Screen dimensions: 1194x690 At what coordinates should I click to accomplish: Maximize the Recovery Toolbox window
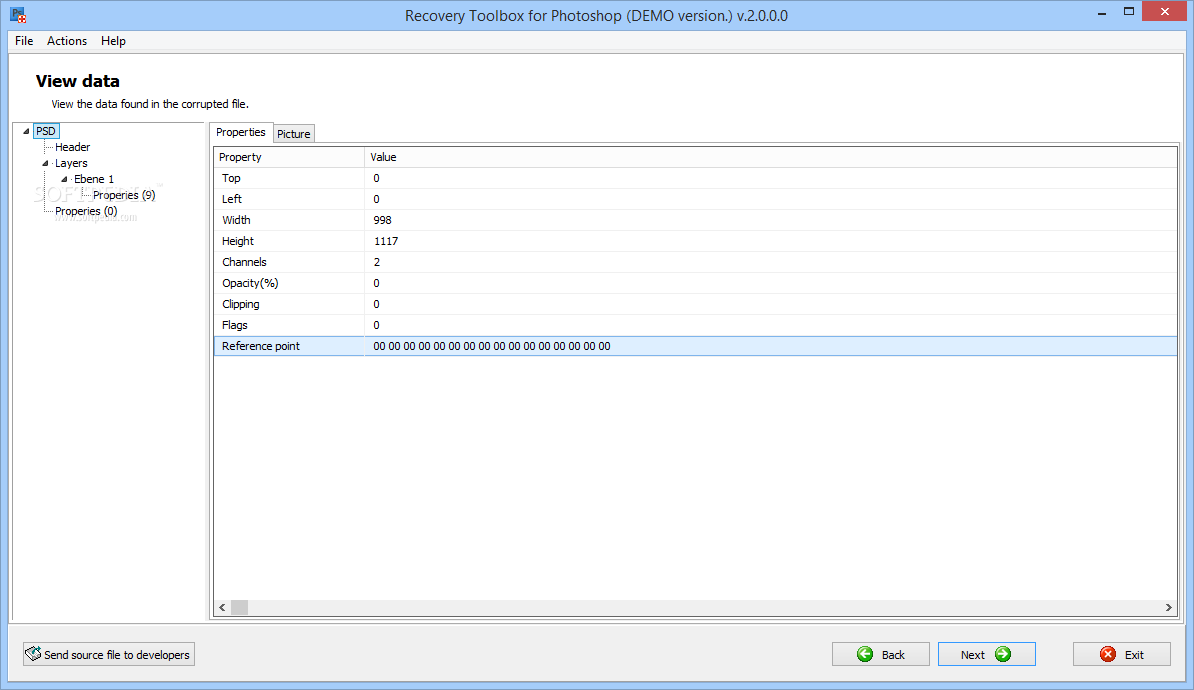click(x=1129, y=11)
